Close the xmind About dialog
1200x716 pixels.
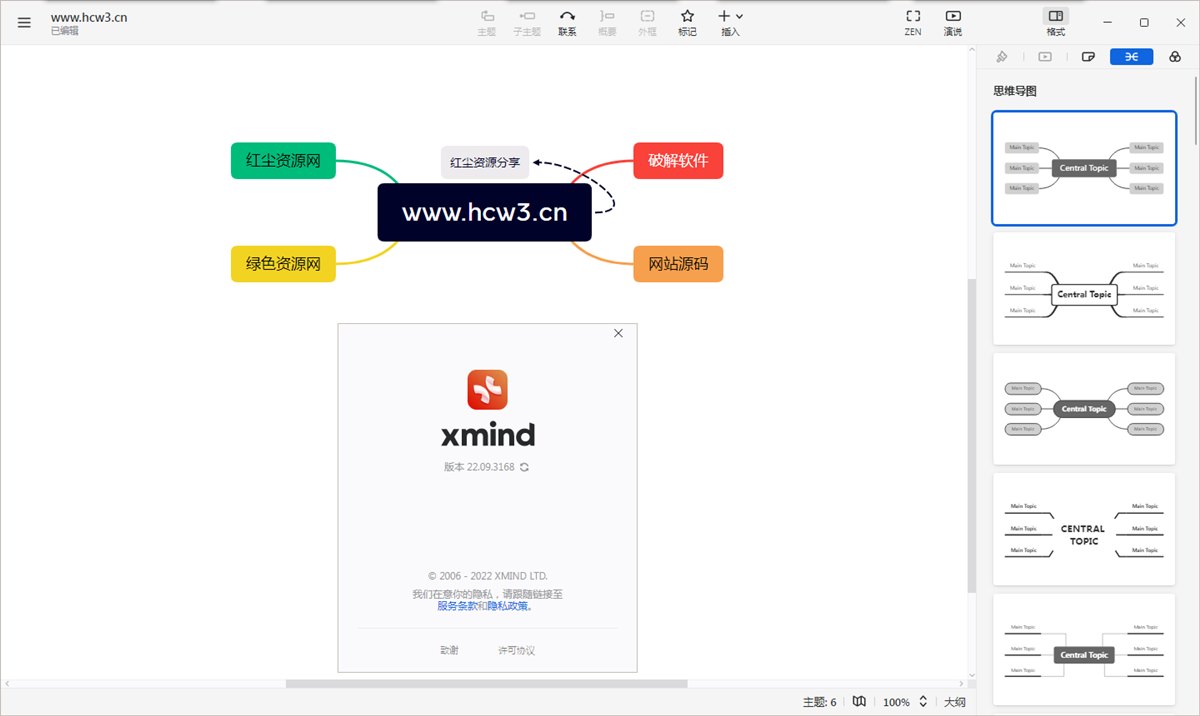click(618, 333)
